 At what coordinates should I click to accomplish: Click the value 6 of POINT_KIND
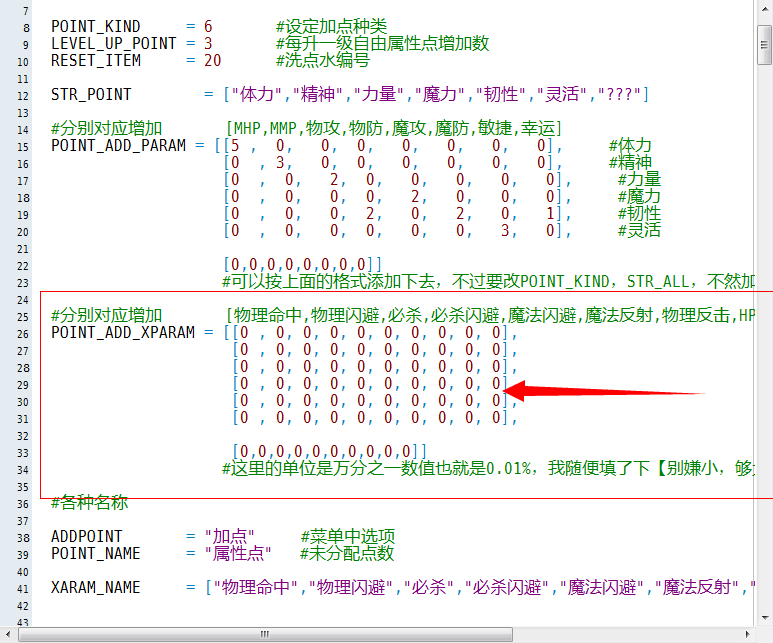pos(208,27)
